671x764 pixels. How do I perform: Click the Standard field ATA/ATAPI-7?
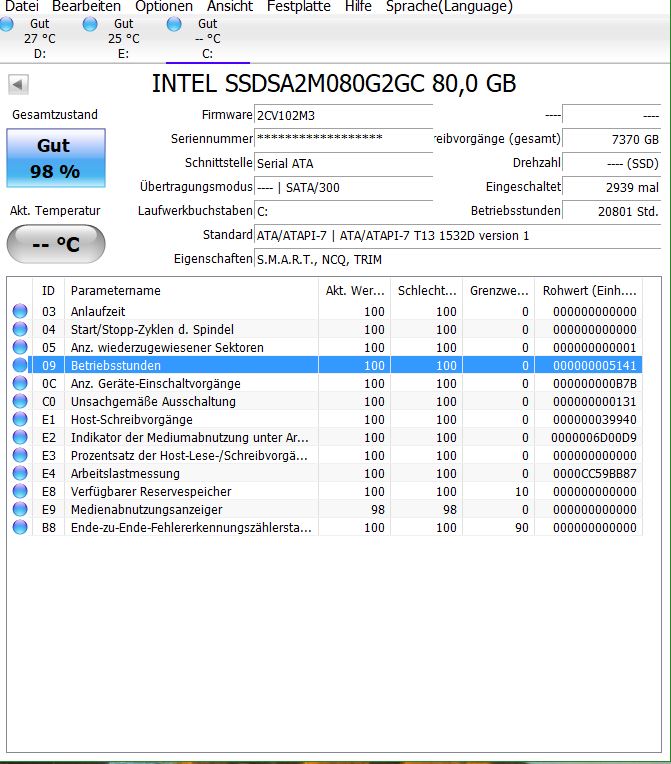pyautogui.click(x=458, y=235)
